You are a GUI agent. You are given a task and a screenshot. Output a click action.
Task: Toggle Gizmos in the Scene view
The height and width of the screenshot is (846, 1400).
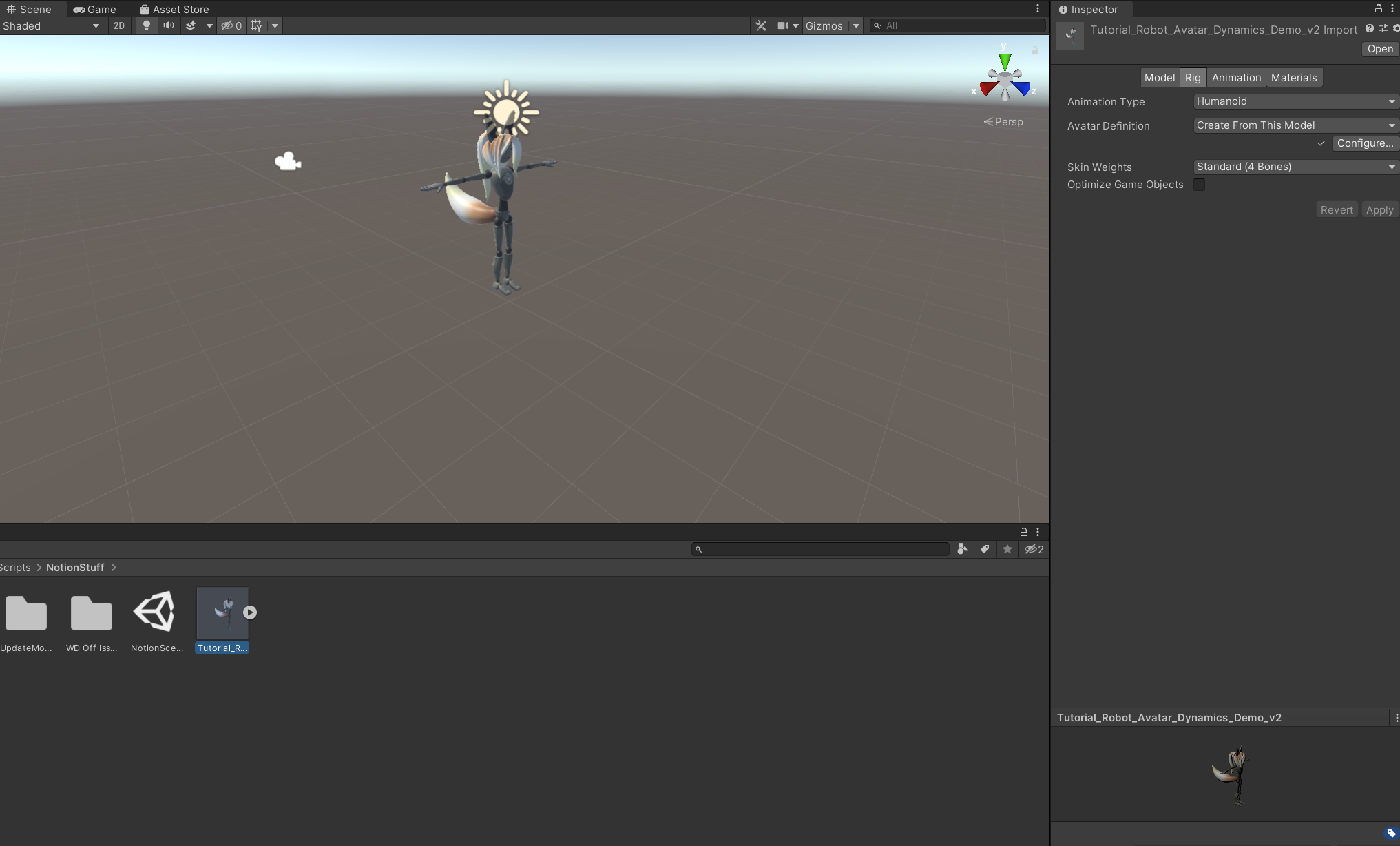pyautogui.click(x=824, y=25)
